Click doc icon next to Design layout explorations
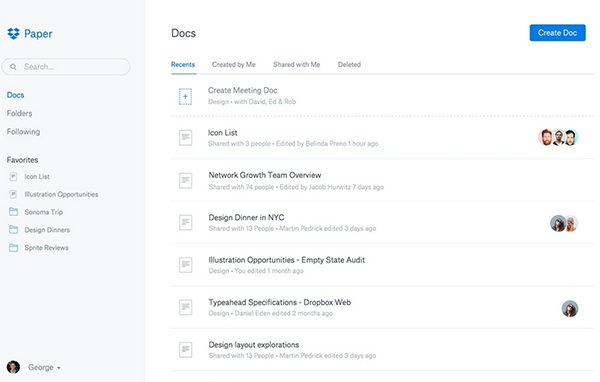This screenshot has width=600, height=382. click(186, 349)
